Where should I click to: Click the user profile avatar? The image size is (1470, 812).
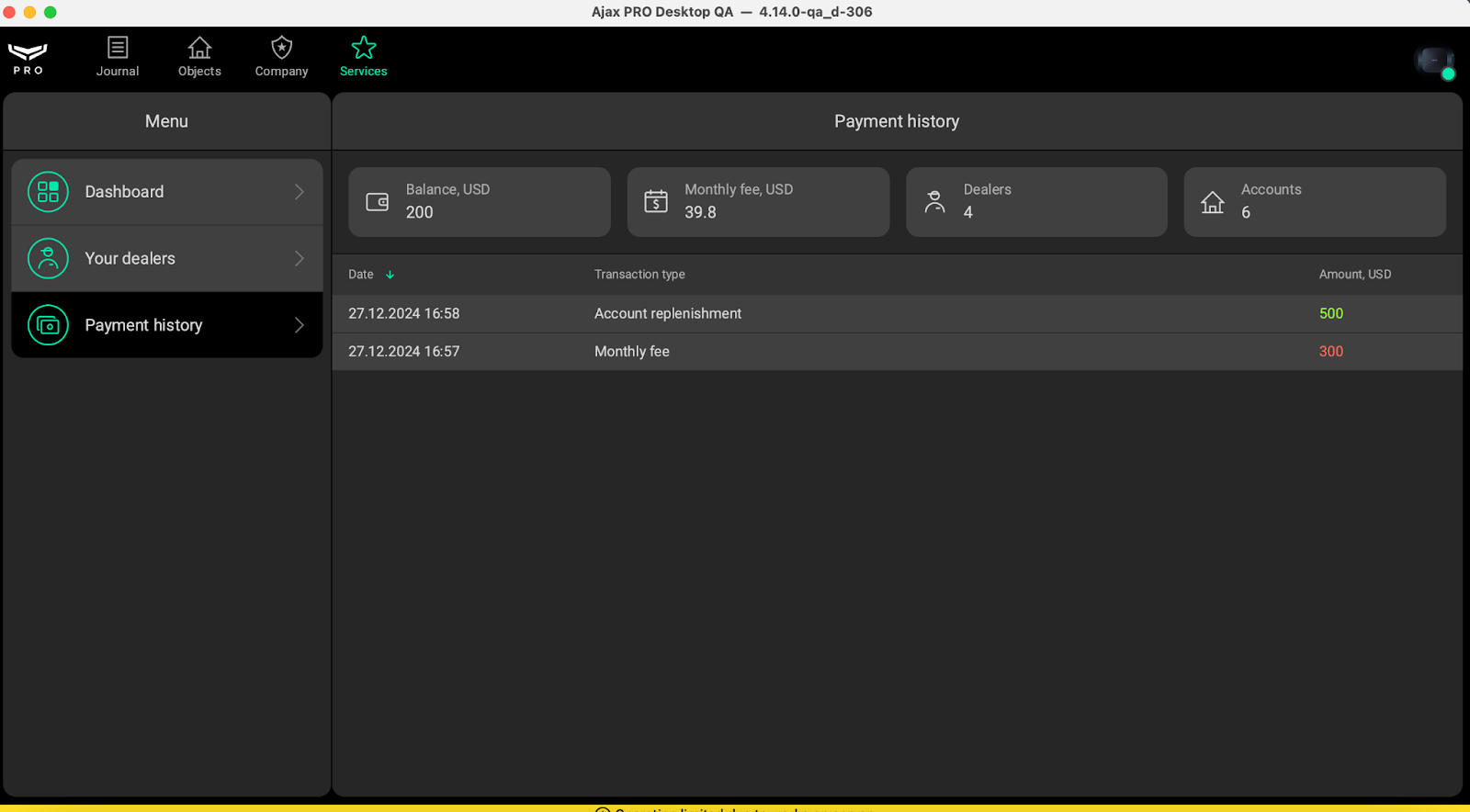[x=1433, y=62]
